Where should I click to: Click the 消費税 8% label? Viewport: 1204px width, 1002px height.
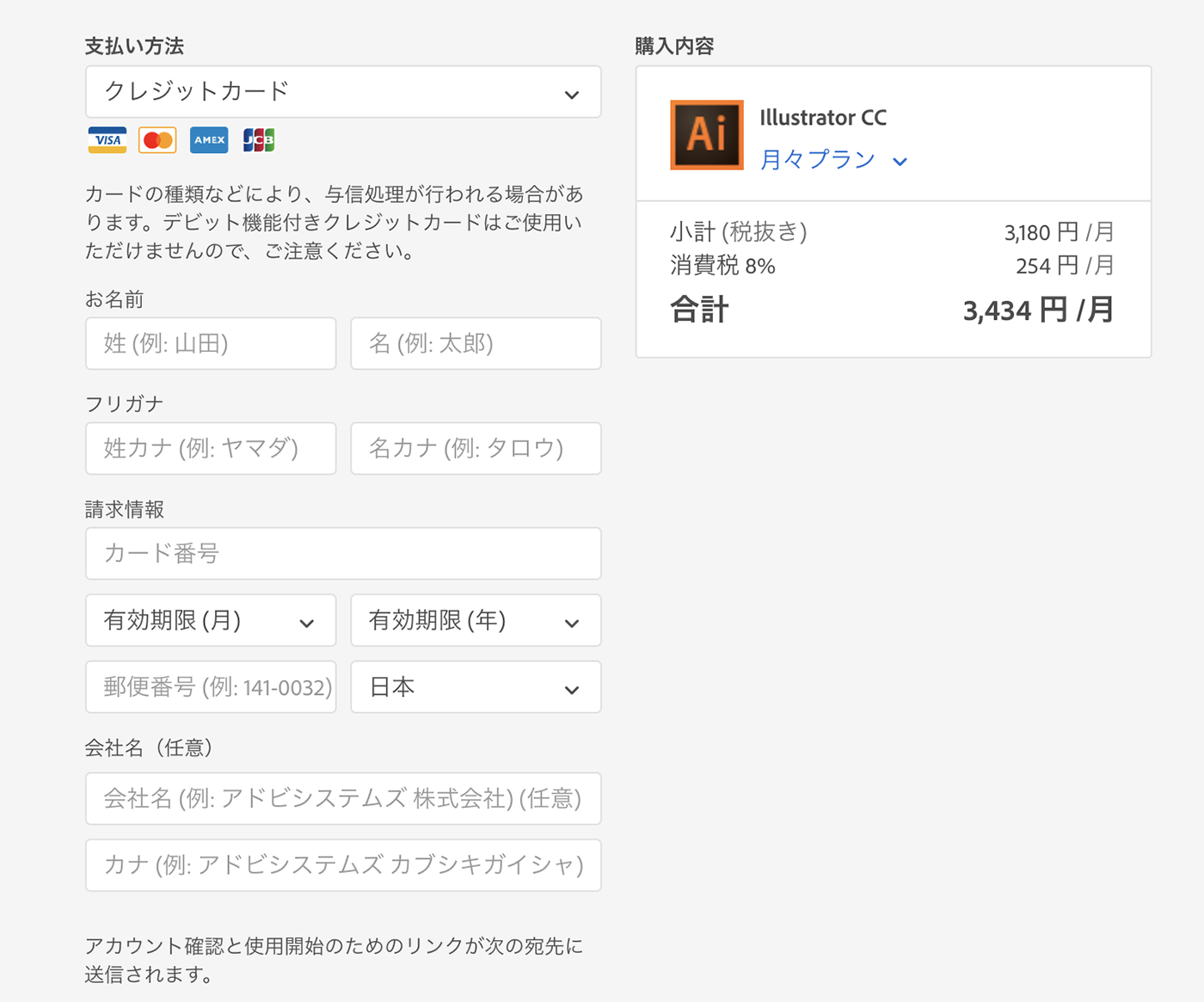(722, 266)
